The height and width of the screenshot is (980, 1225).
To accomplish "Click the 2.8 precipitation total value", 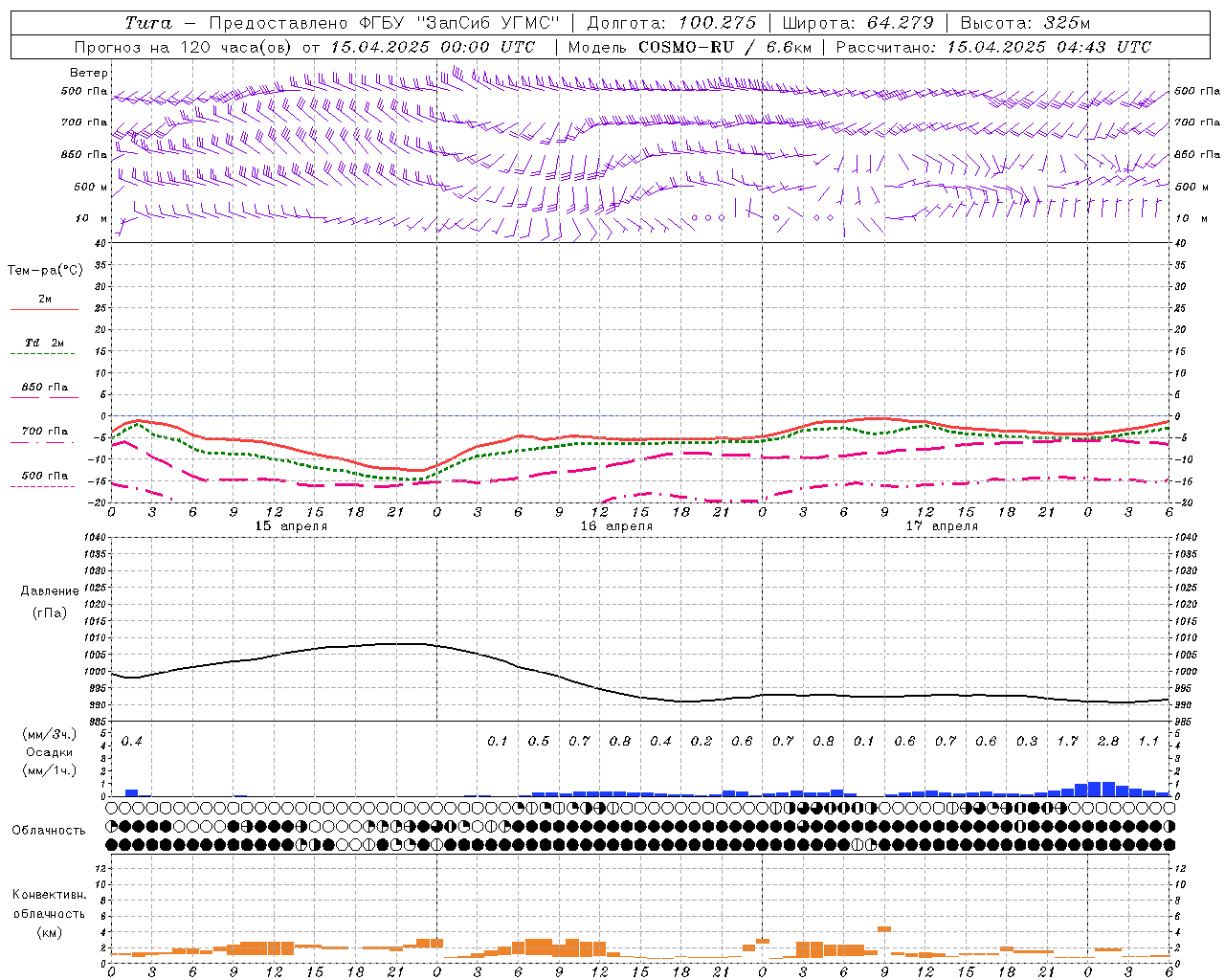I will pos(1108,742).
